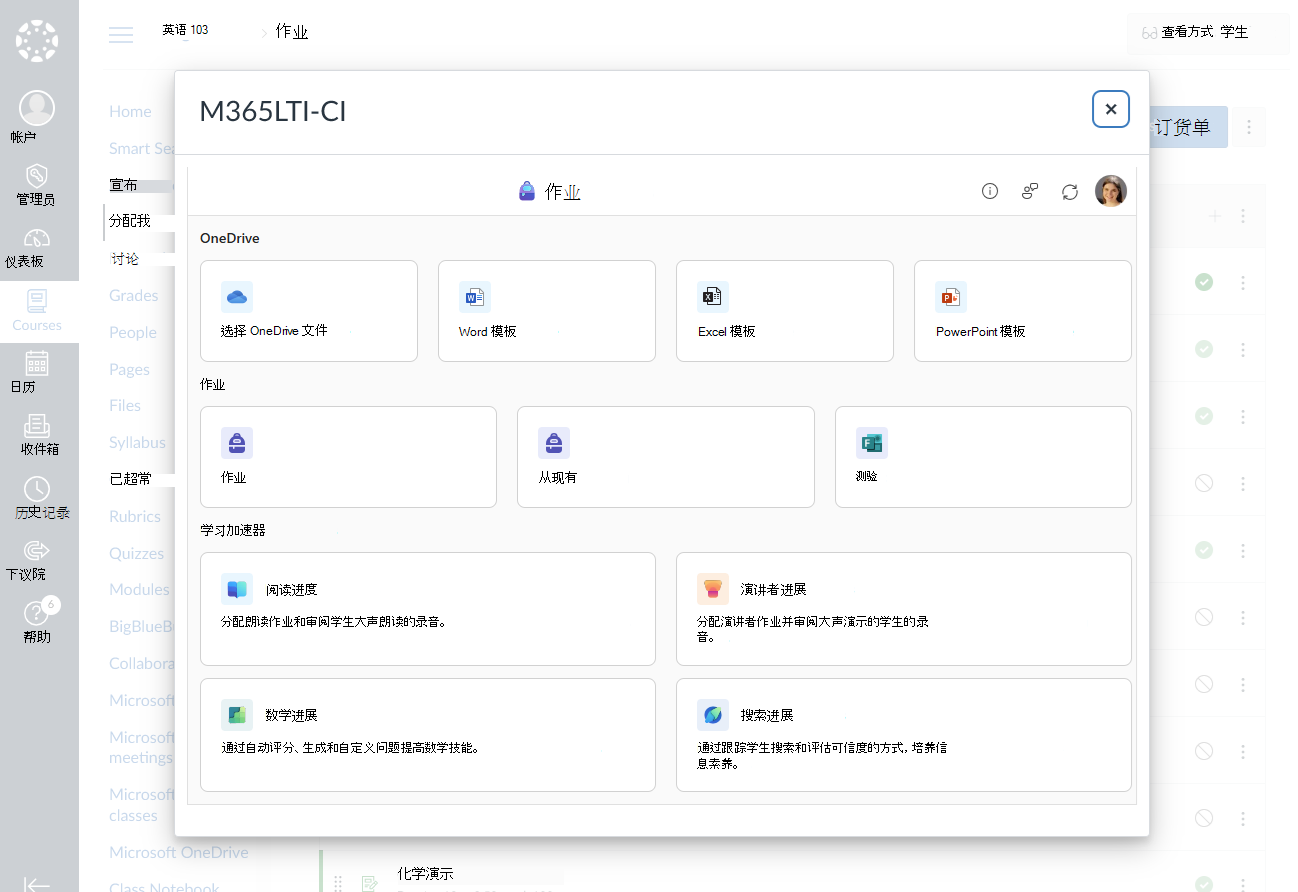Open the 管理员 admin shield icon
1298x892 pixels.
click(x=37, y=175)
